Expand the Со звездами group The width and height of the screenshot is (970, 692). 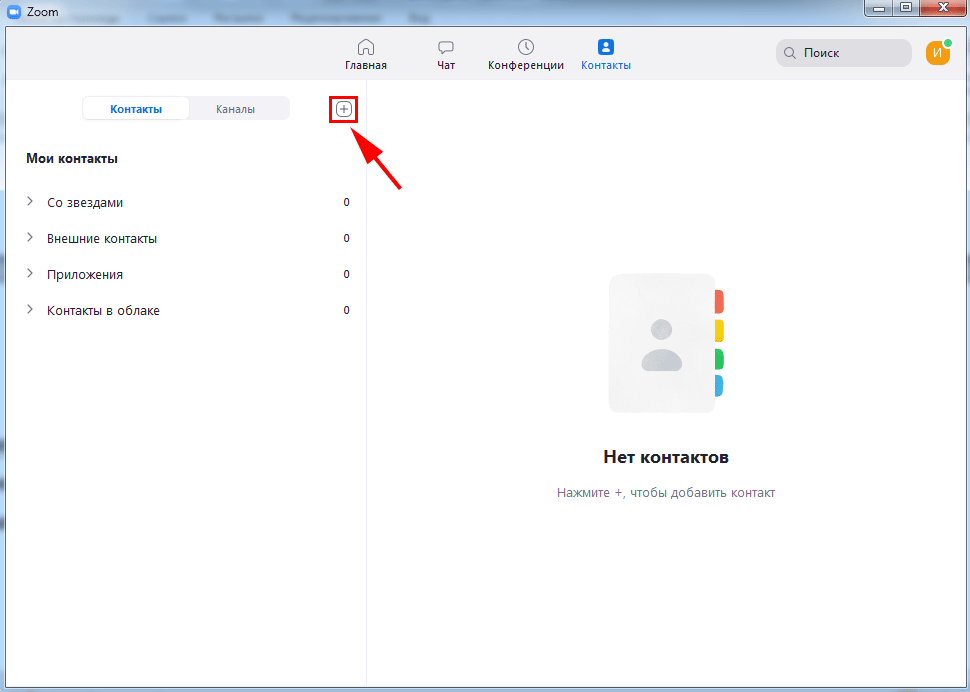[30, 202]
